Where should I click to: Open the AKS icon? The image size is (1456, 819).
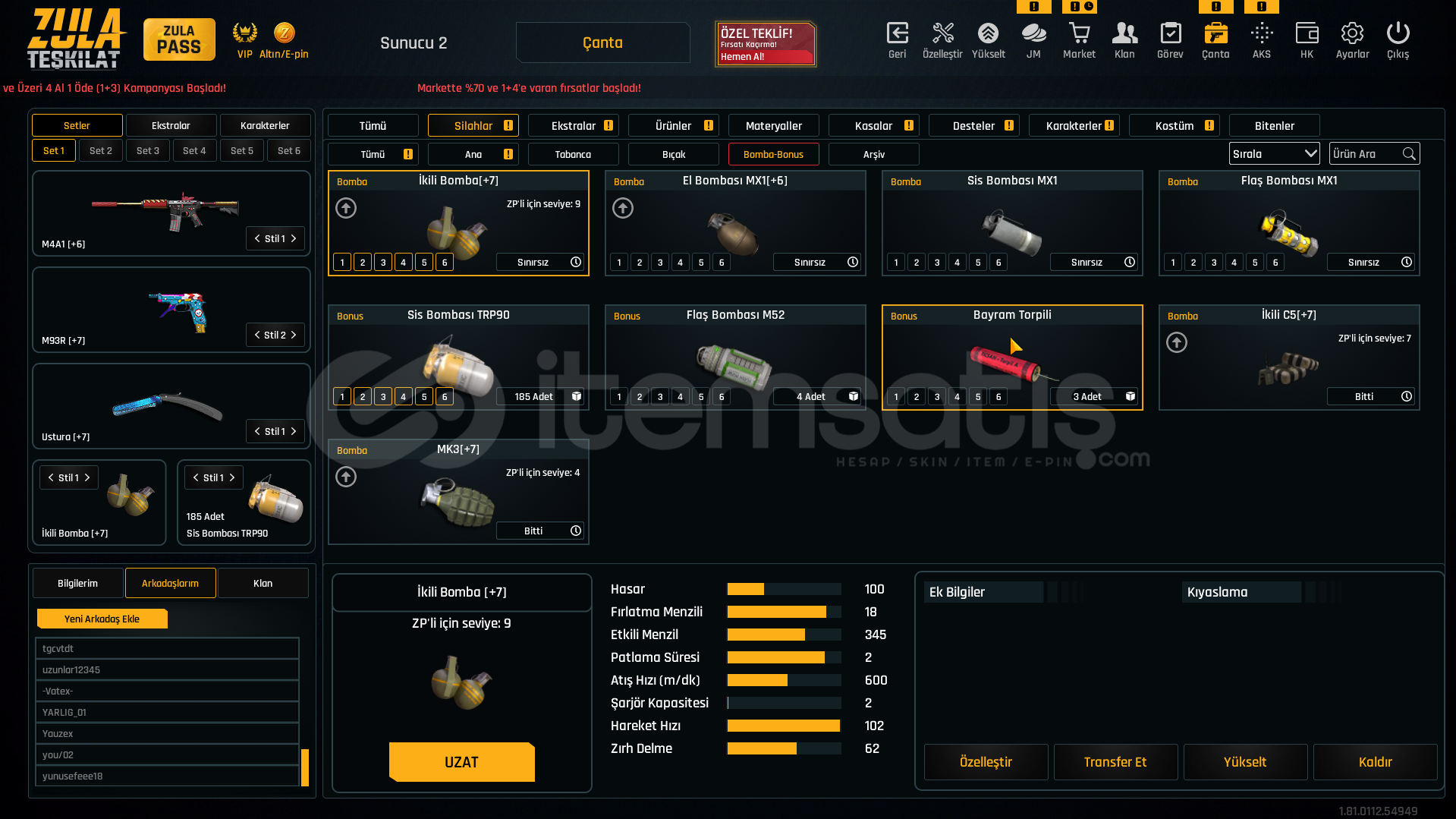point(1262,33)
